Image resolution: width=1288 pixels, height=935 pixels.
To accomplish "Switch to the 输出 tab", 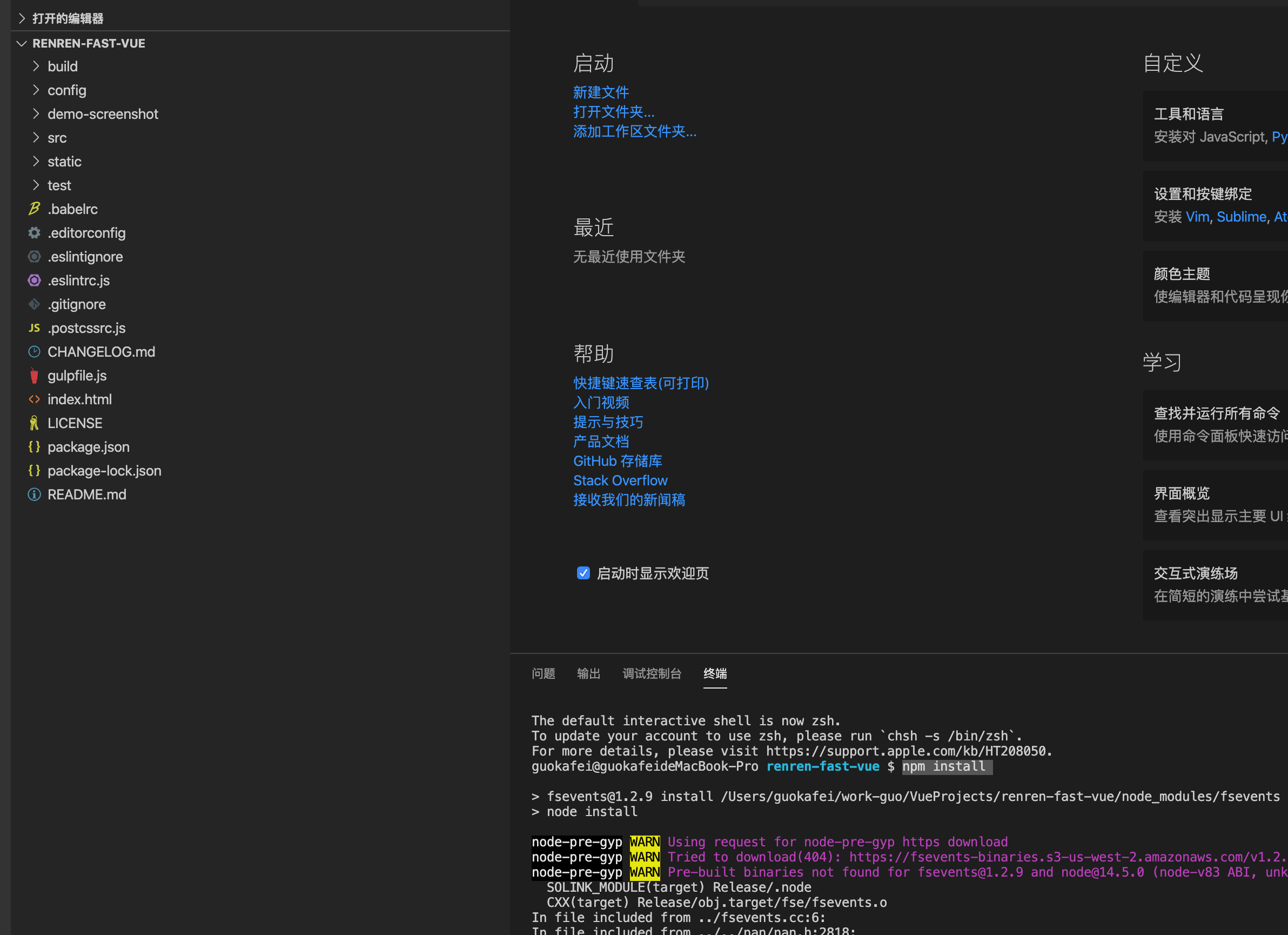I will click(589, 674).
